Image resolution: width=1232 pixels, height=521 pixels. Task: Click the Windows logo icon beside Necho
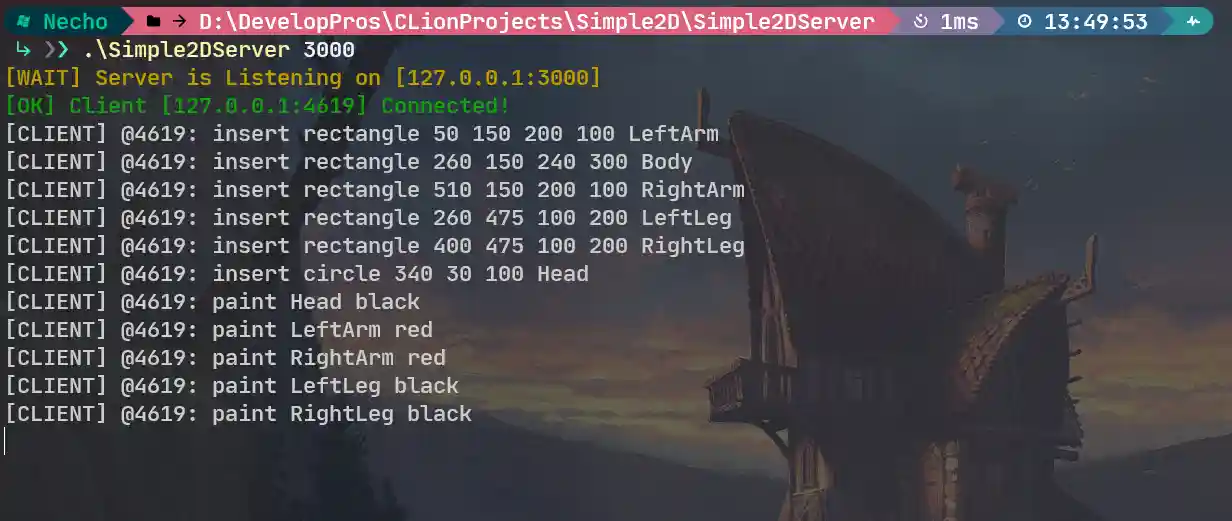[21, 21]
